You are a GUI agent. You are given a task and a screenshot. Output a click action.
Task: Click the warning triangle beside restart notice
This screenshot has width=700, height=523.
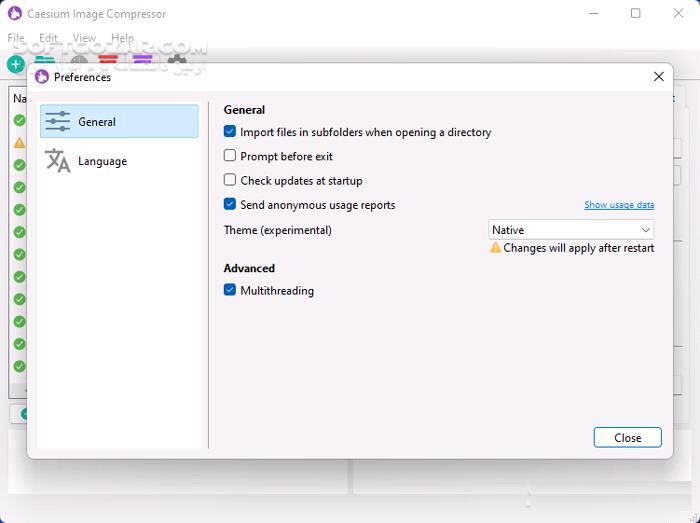pos(495,247)
